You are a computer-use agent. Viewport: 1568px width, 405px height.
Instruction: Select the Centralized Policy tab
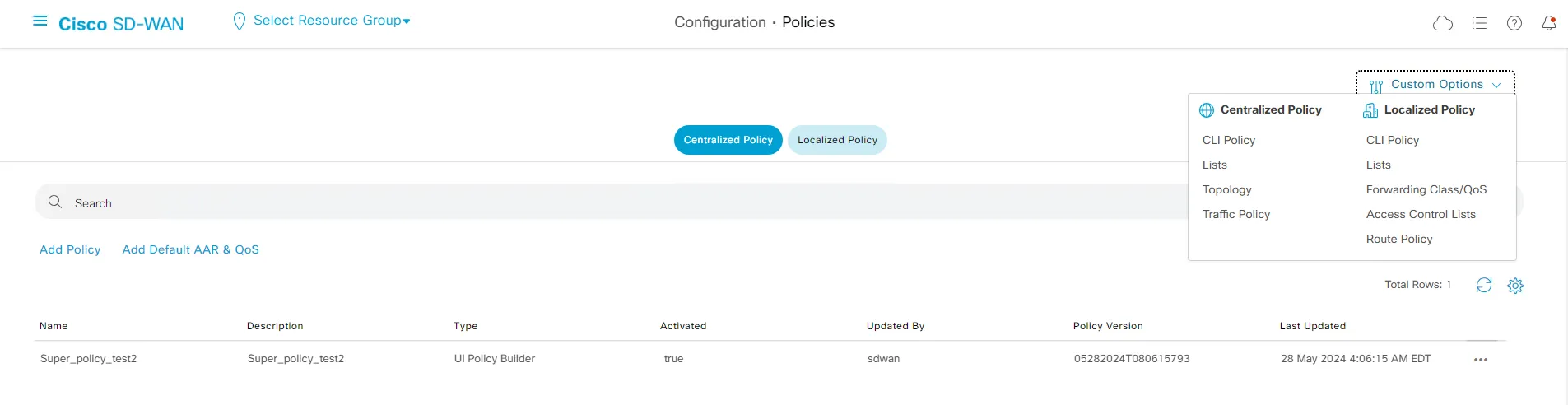tap(728, 140)
